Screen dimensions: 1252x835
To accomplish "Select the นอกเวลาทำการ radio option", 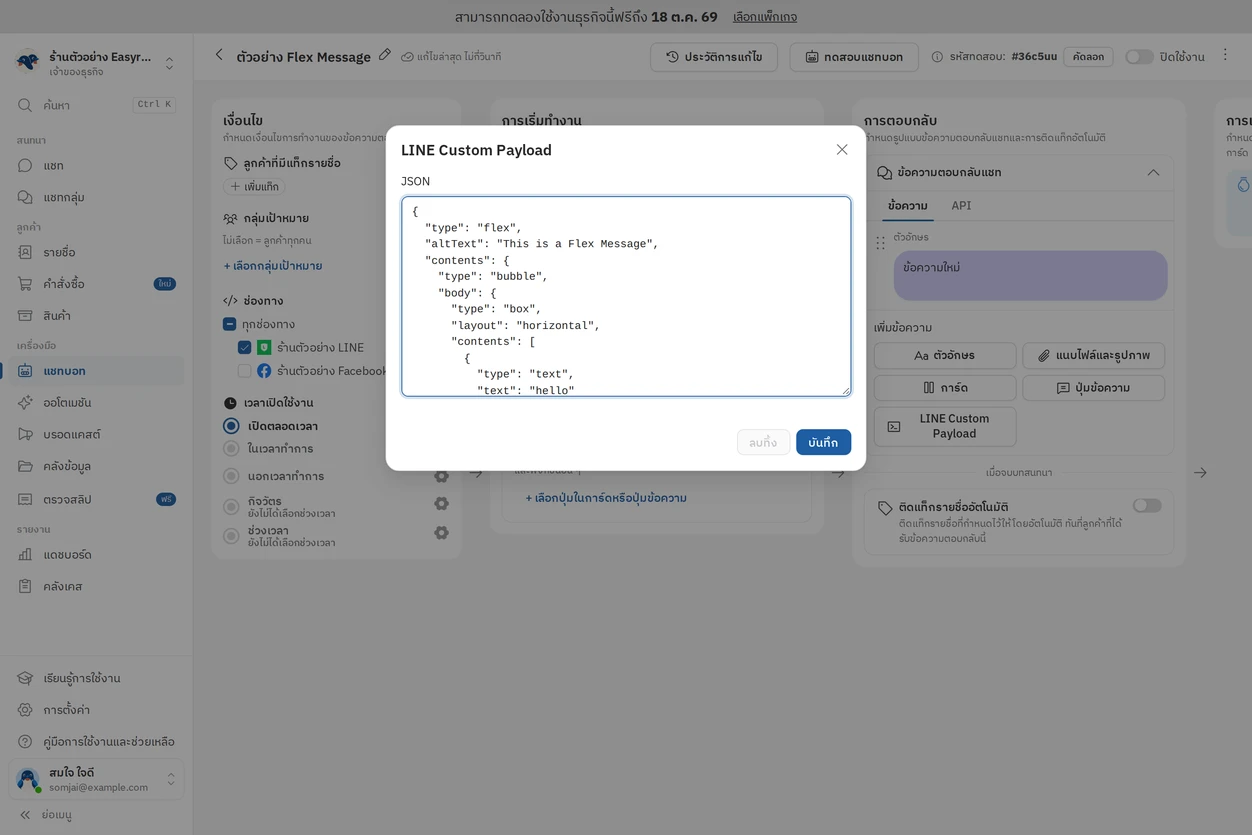I will [231, 476].
